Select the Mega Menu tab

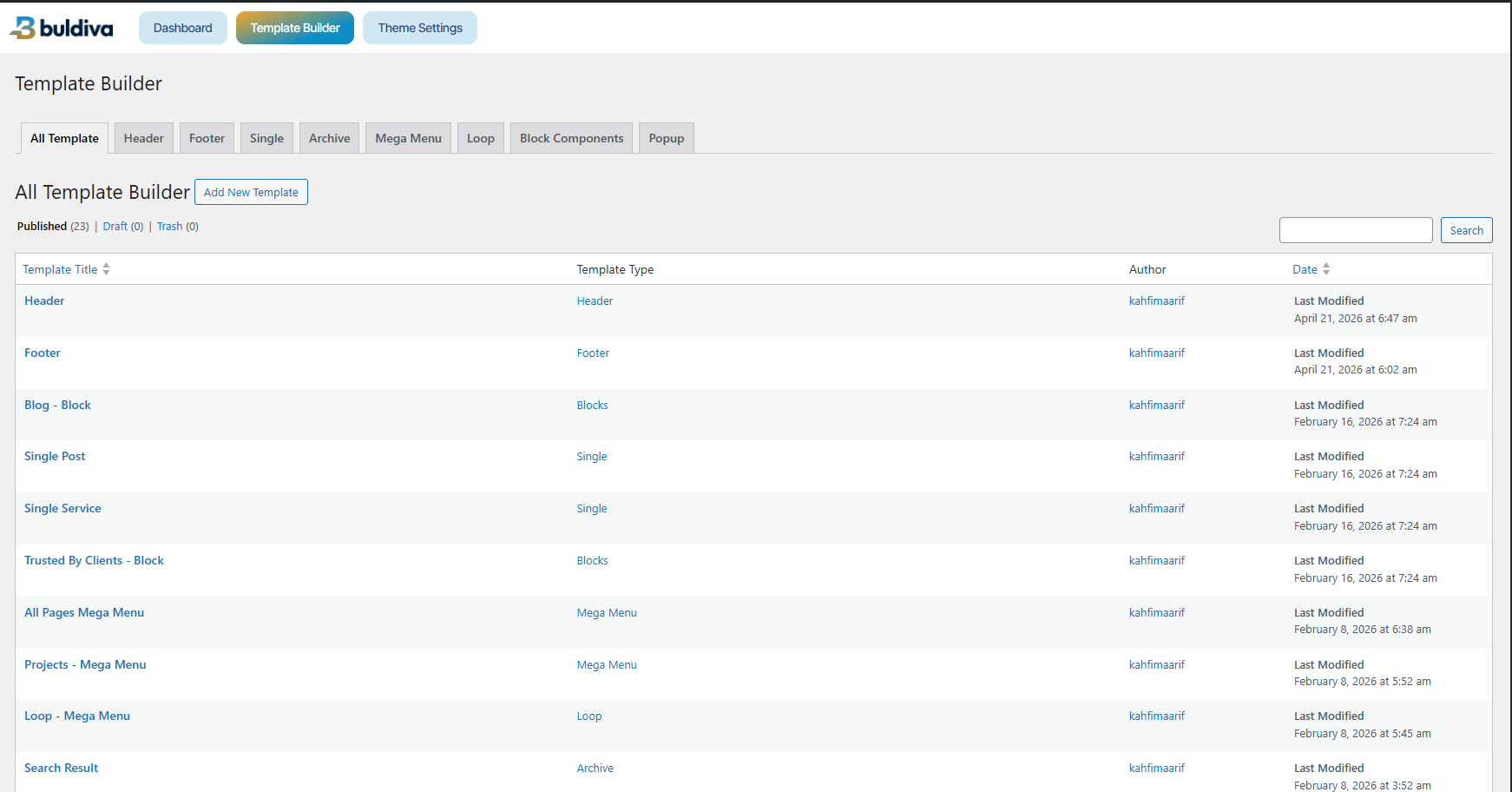(408, 138)
